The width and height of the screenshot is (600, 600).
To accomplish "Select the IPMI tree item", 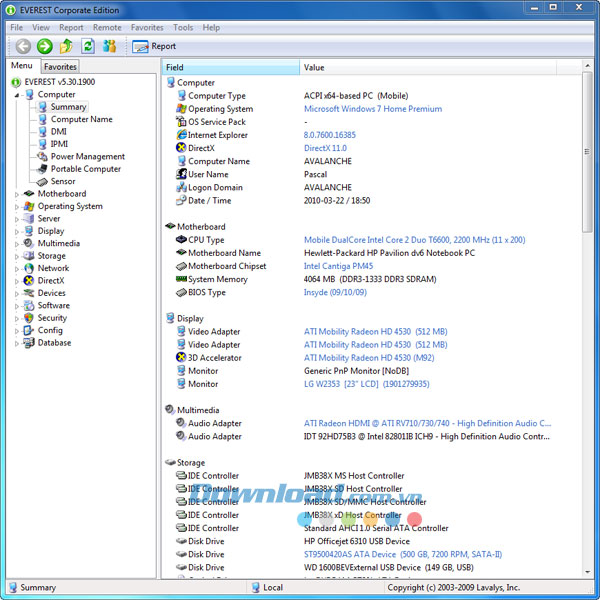I will point(59,144).
